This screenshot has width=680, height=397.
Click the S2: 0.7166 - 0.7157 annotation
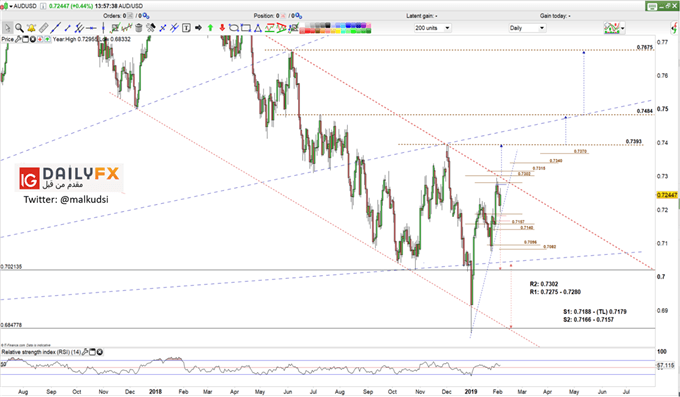click(588, 320)
